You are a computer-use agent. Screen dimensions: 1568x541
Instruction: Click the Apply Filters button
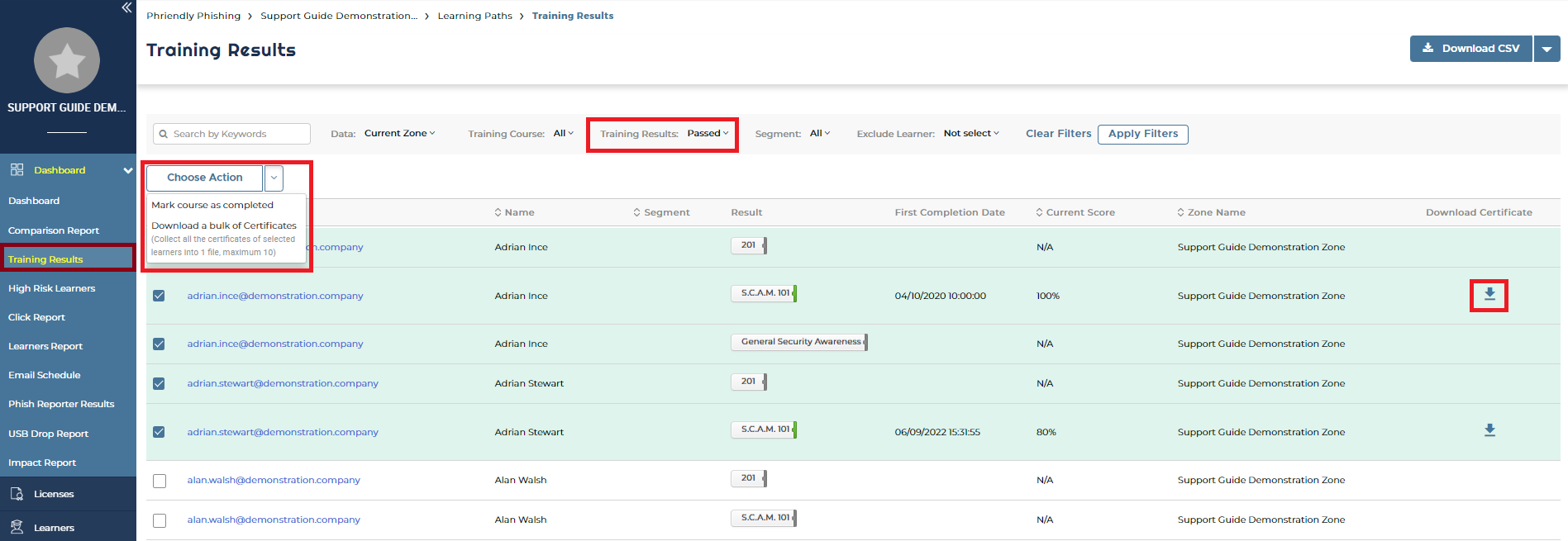tap(1142, 134)
